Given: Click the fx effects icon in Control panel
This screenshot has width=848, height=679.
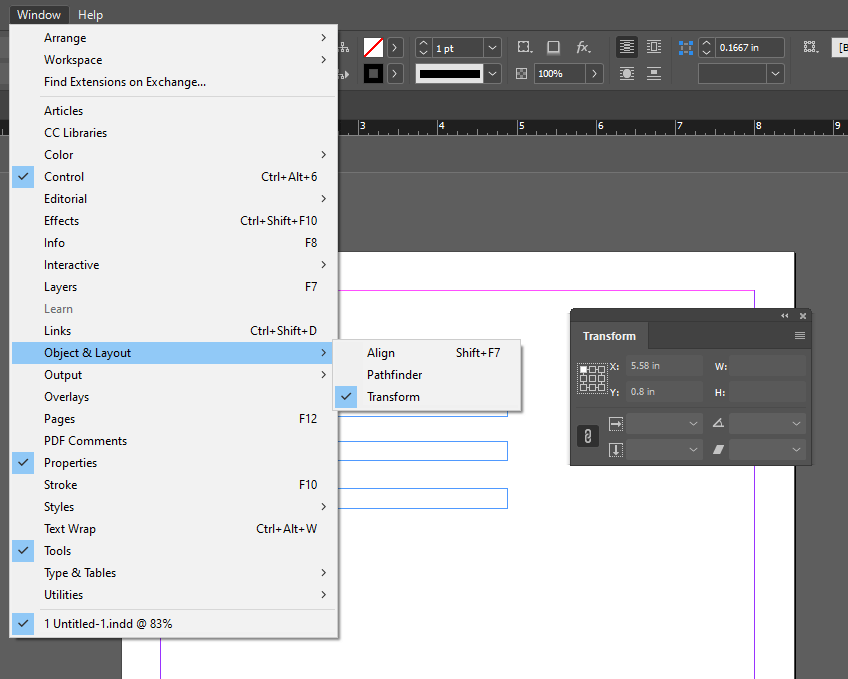Looking at the screenshot, I should [583, 46].
